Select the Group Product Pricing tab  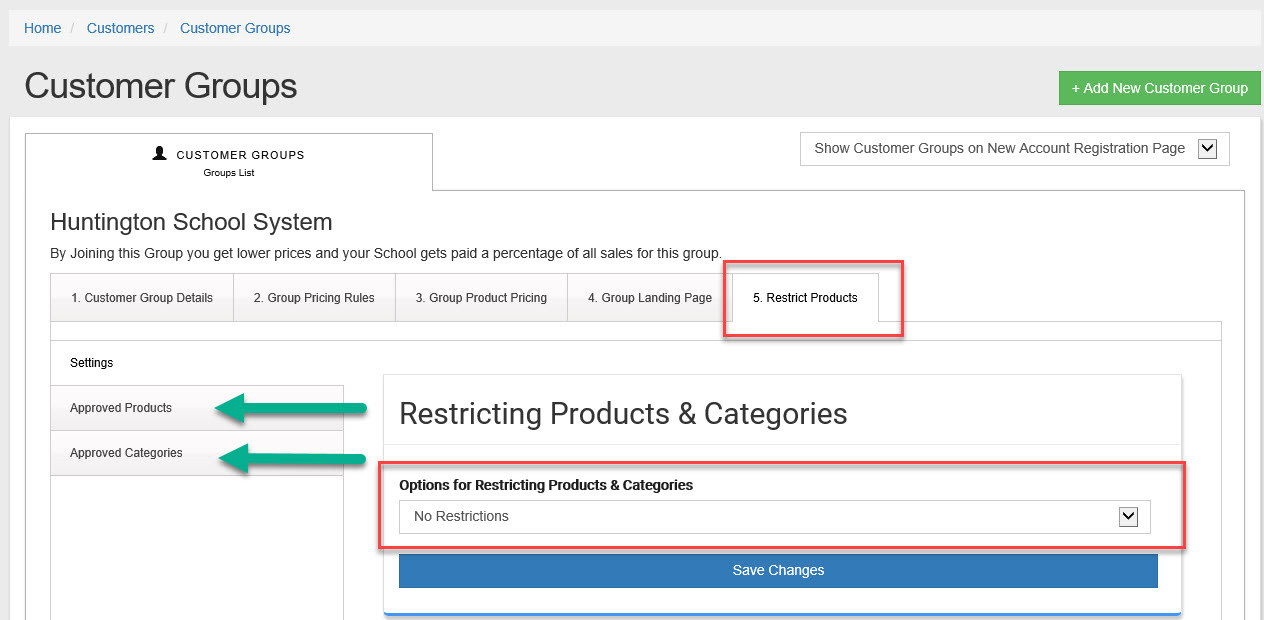click(x=481, y=298)
